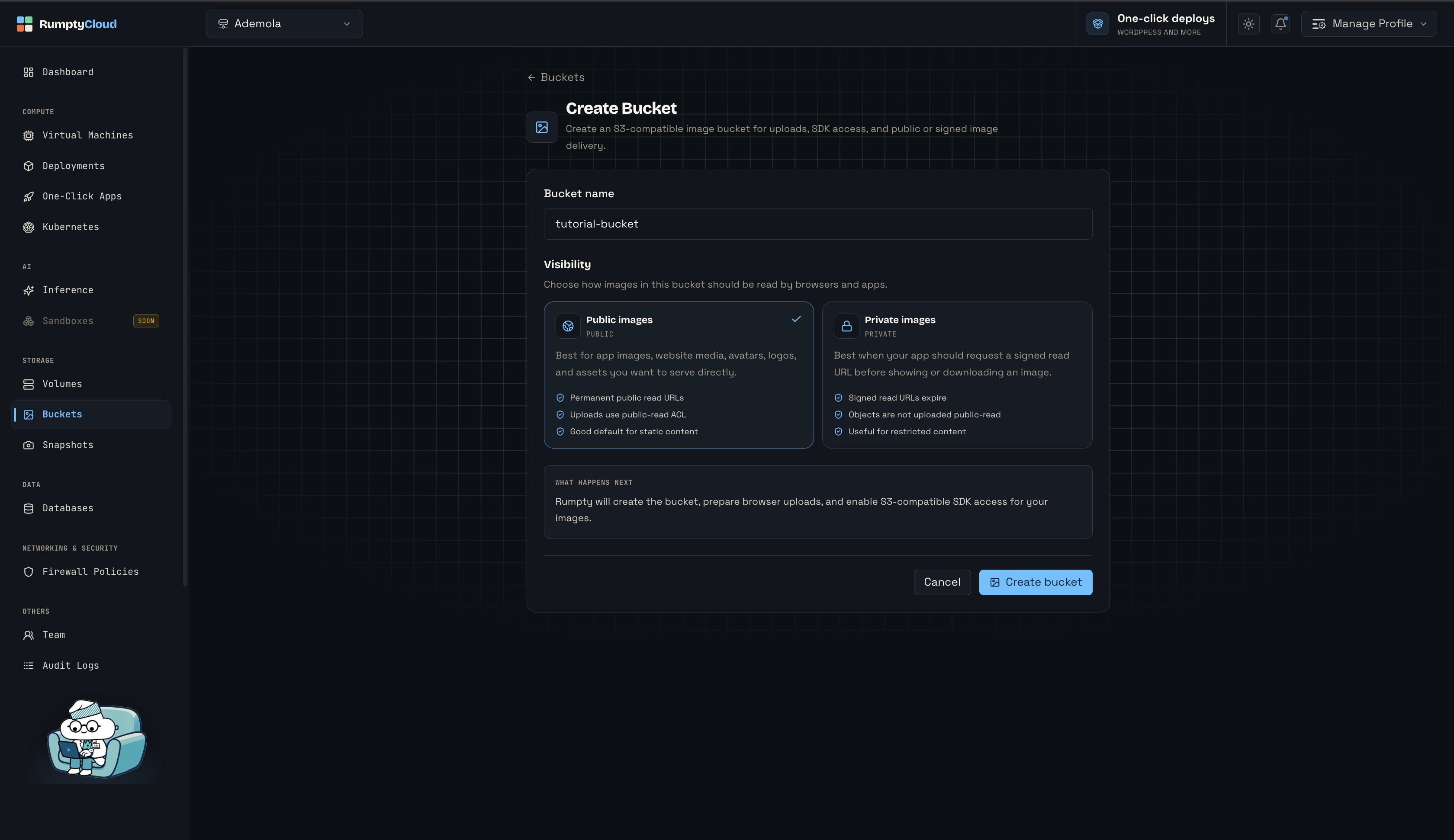Image resolution: width=1454 pixels, height=840 pixels.
Task: Click the lock icon on Private images
Action: 846,326
